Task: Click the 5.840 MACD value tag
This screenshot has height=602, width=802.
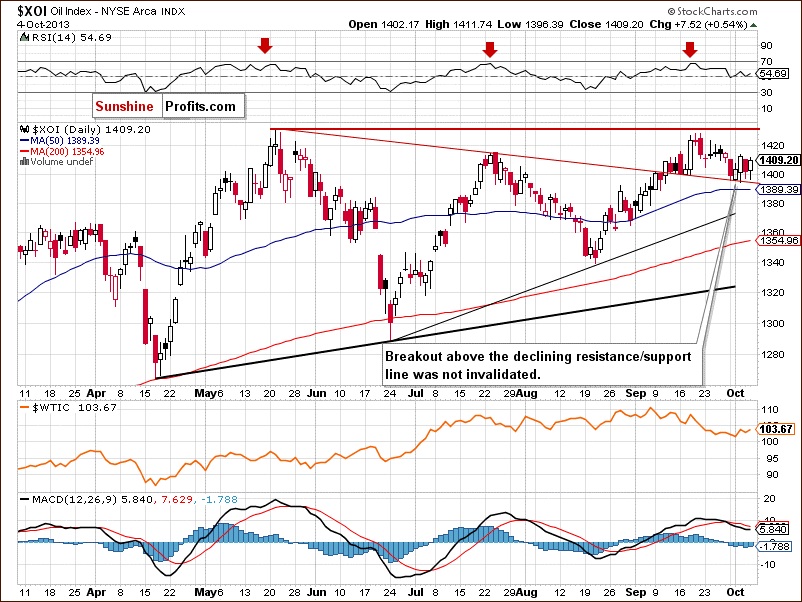Action: click(x=773, y=529)
